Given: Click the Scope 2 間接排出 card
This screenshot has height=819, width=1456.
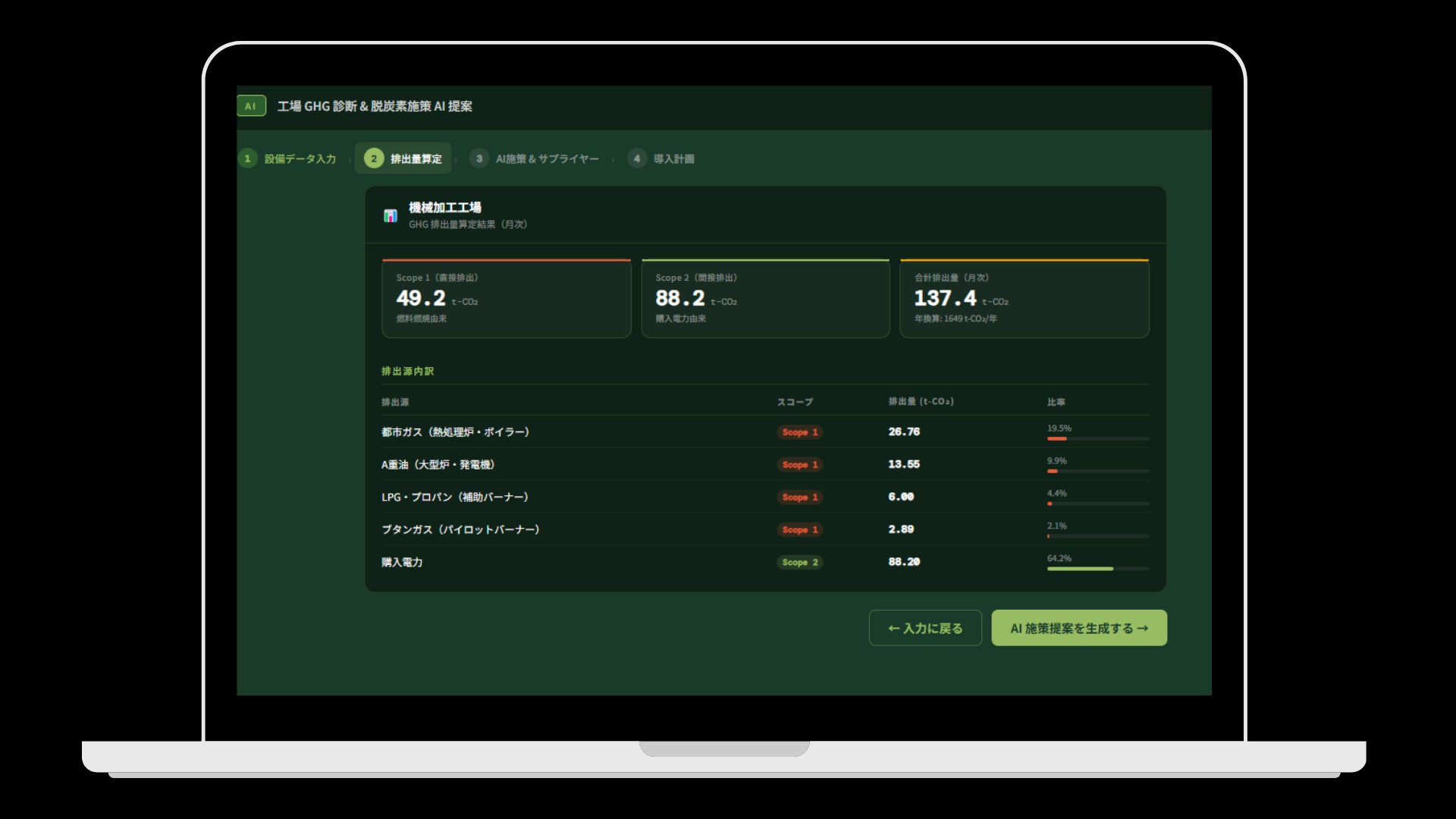Looking at the screenshot, I should pos(765,298).
